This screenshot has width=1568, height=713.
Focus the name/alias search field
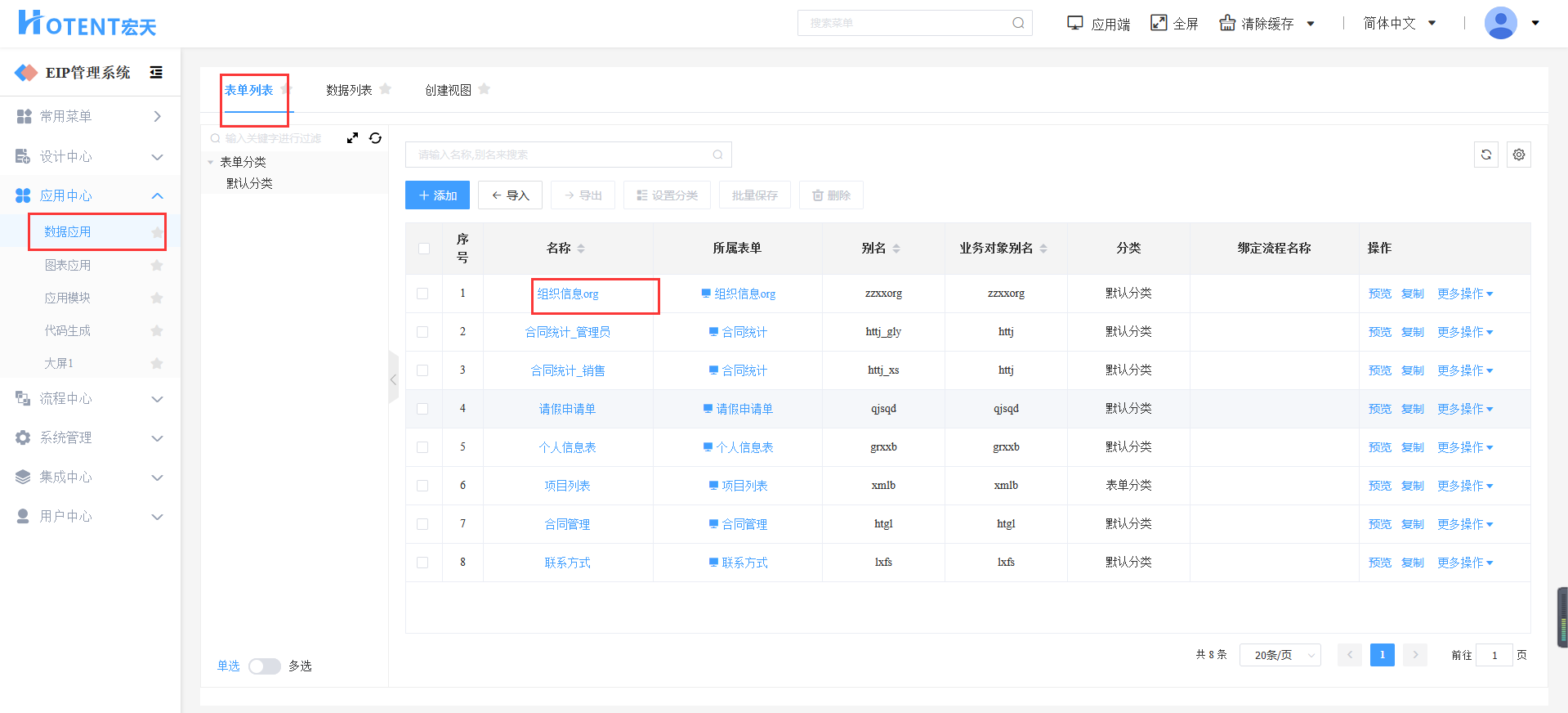point(569,155)
